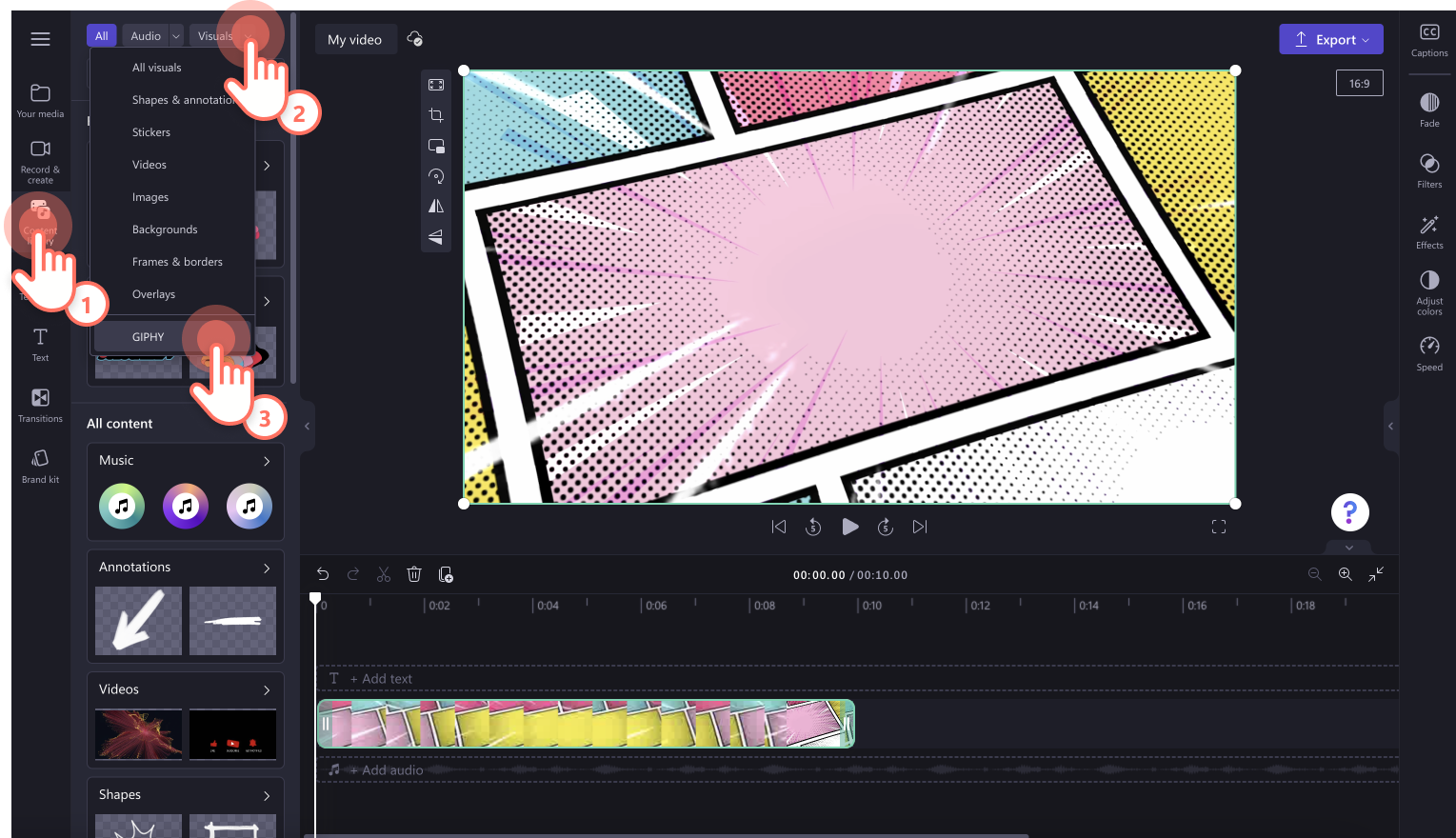The image size is (1456, 838).
Task: Open Effects panel
Action: [x=1429, y=231]
